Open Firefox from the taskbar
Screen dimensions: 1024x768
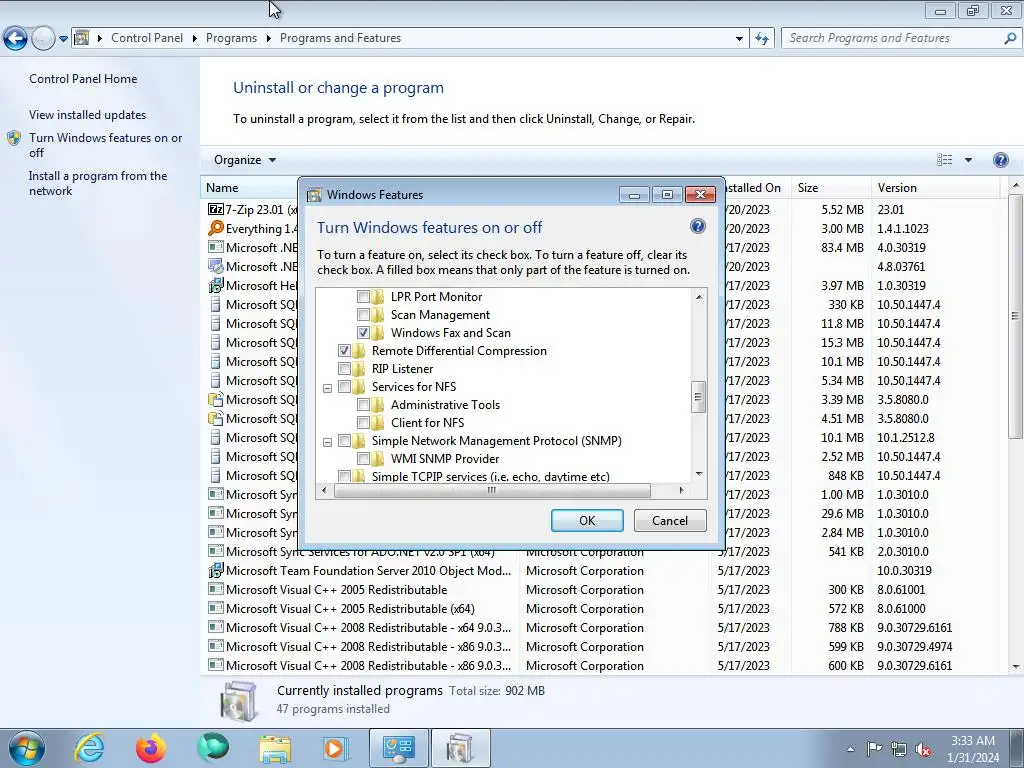click(x=150, y=749)
